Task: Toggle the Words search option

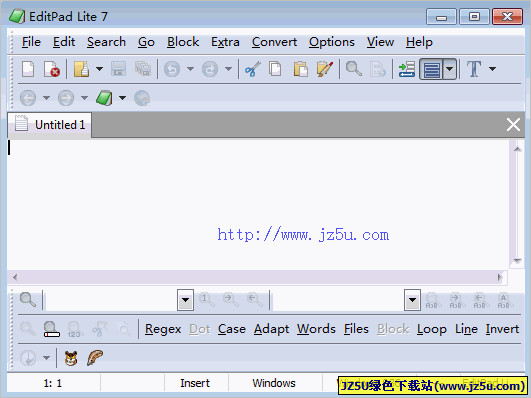Action: tap(316, 329)
